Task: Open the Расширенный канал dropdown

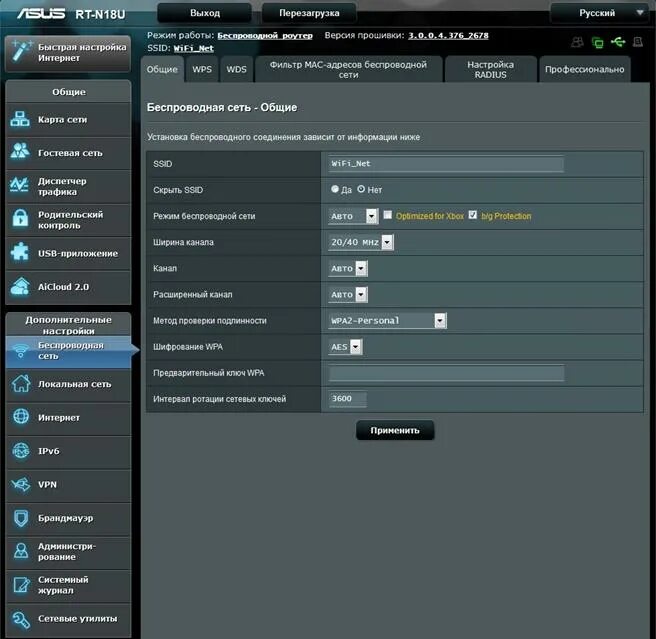Action: pos(348,295)
